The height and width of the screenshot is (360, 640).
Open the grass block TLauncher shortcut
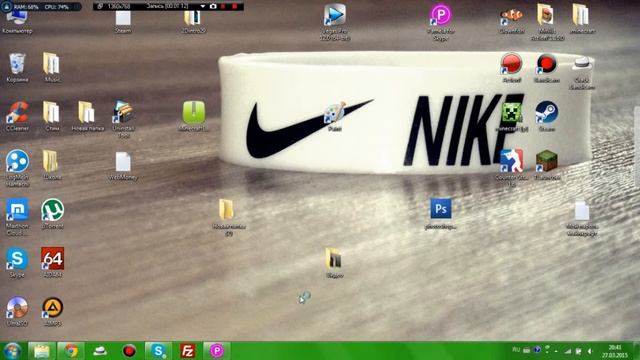pos(547,165)
